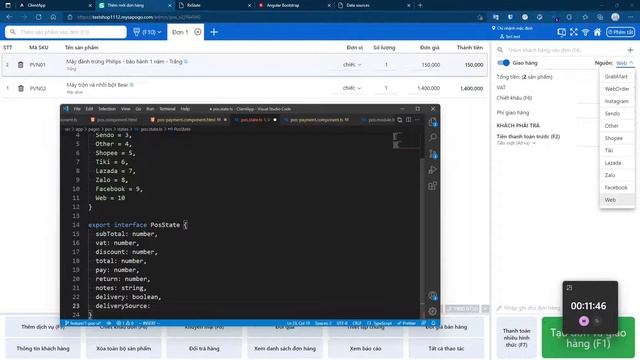
Task: Select Lazada from source list
Action: [x=617, y=162]
